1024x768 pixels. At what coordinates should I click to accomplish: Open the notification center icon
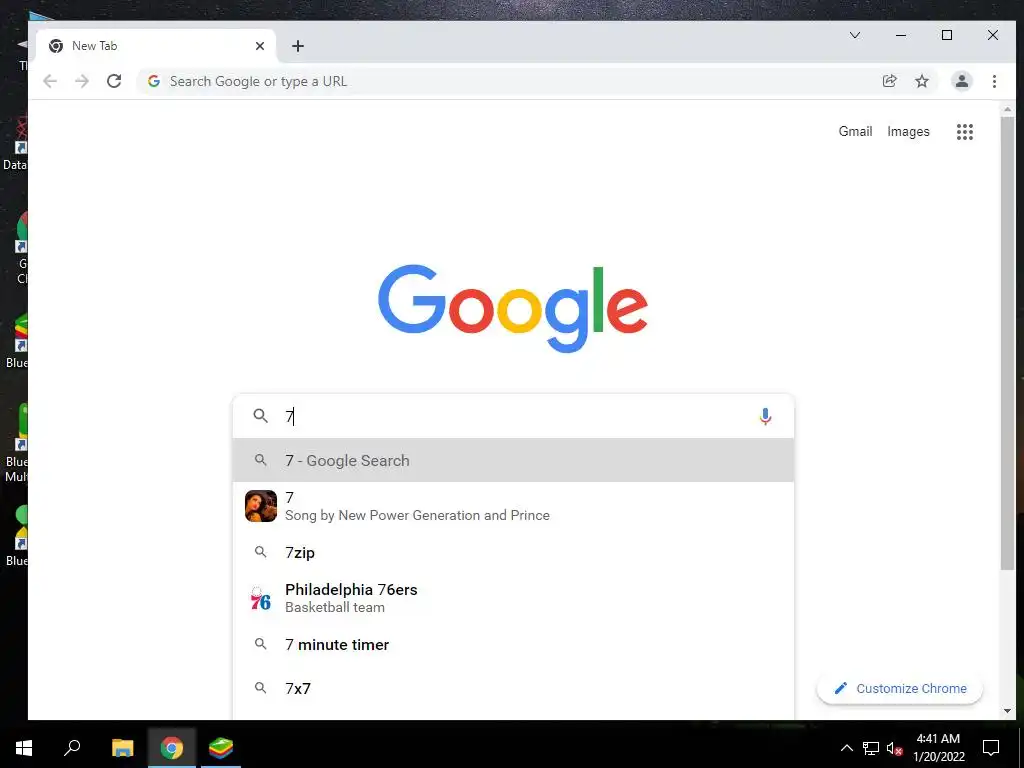991,748
